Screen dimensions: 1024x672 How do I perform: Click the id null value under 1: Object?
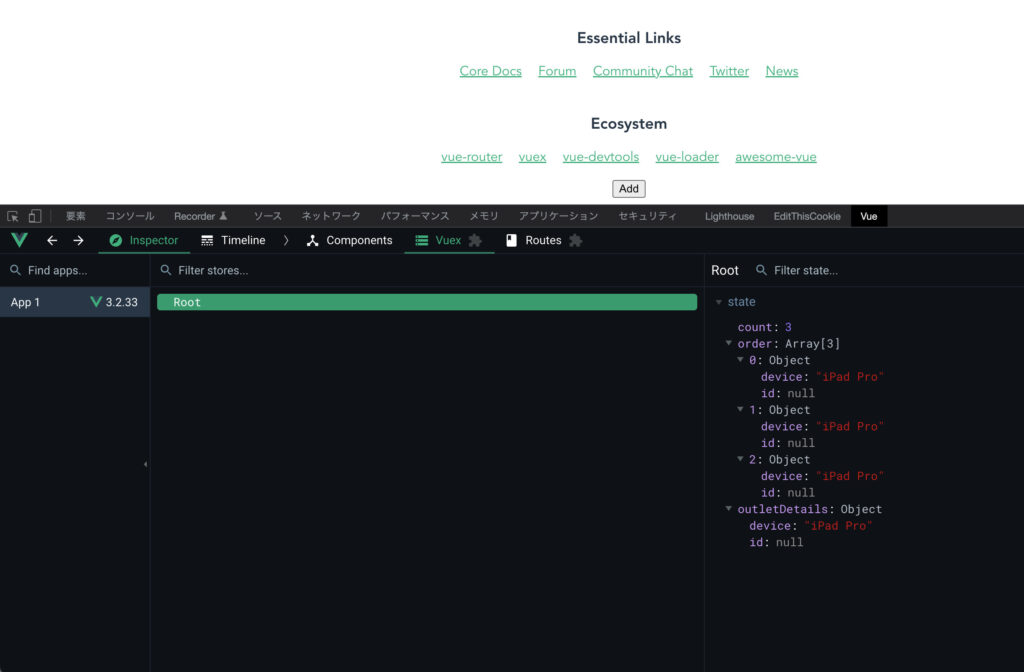coord(801,443)
